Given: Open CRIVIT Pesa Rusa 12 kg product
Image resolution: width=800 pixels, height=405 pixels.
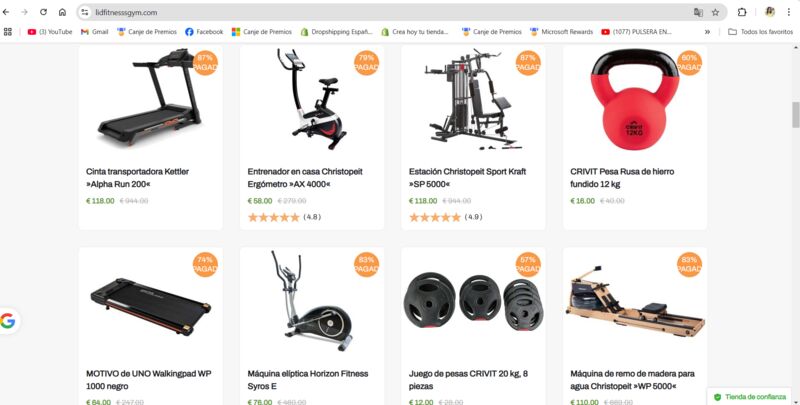Looking at the screenshot, I should 622,178.
